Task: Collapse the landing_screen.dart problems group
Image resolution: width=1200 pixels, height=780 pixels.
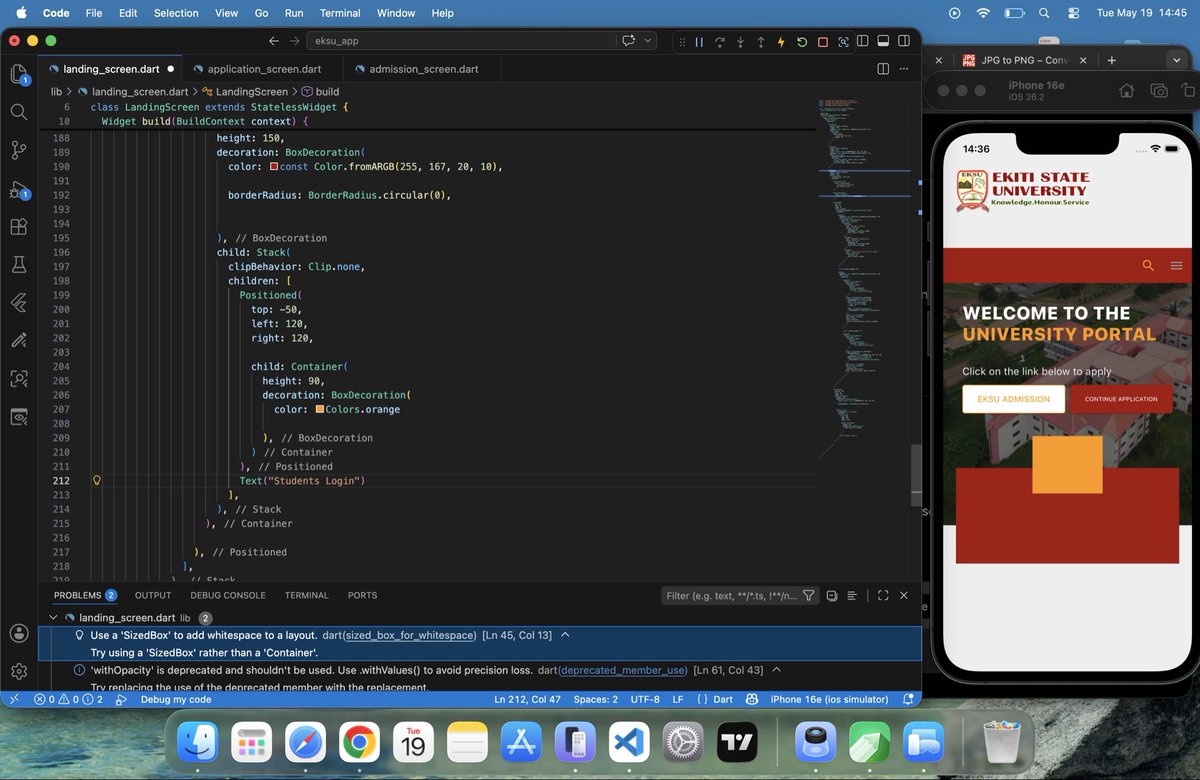Action: point(53,618)
